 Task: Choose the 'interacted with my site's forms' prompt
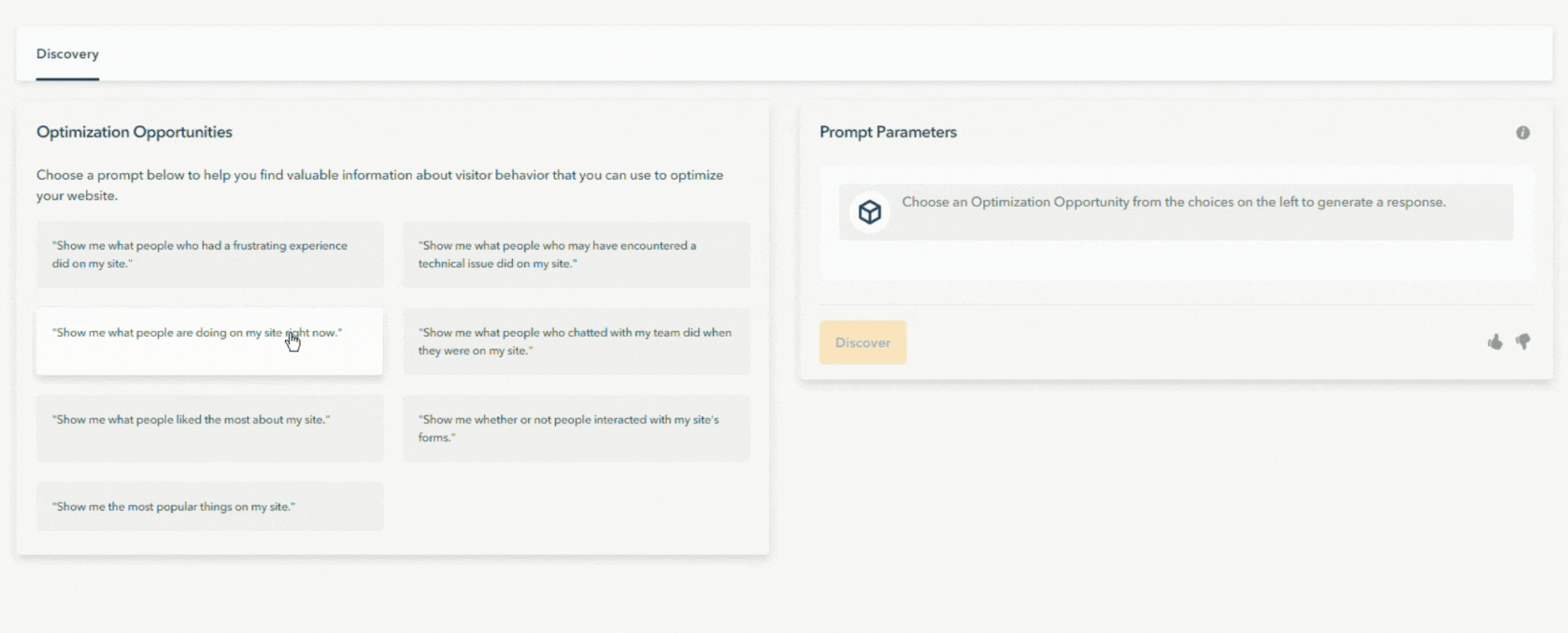[x=577, y=428]
